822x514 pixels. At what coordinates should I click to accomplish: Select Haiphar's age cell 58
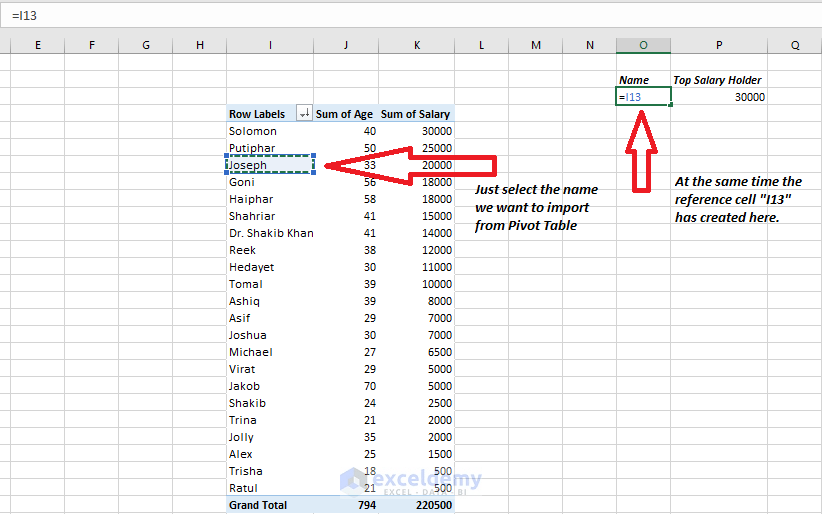[x=346, y=199]
